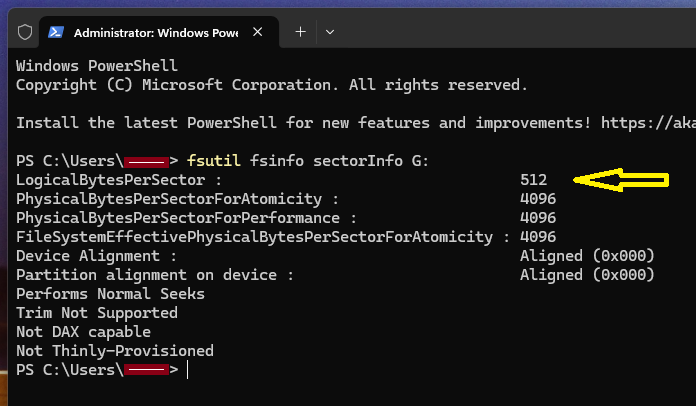Open a new tab with plus button
The height and width of the screenshot is (406, 696).
coord(300,32)
